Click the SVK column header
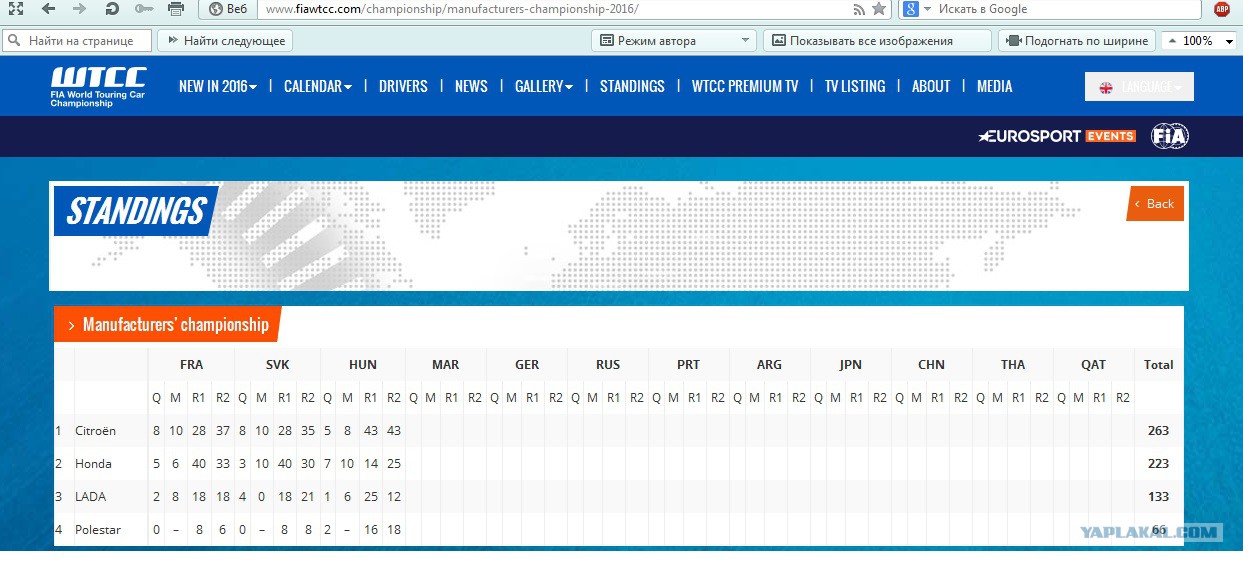This screenshot has width=1243, height=562. coord(277,364)
